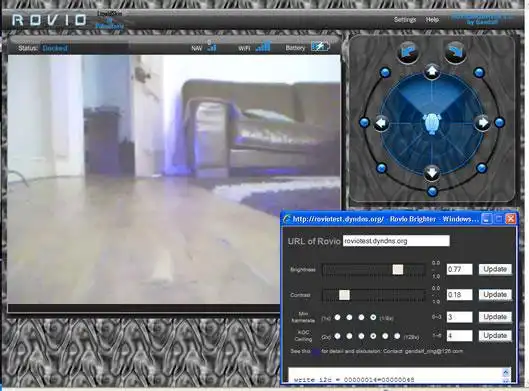Click the URL of Rovio input field
The height and width of the screenshot is (391, 529).
click(396, 241)
